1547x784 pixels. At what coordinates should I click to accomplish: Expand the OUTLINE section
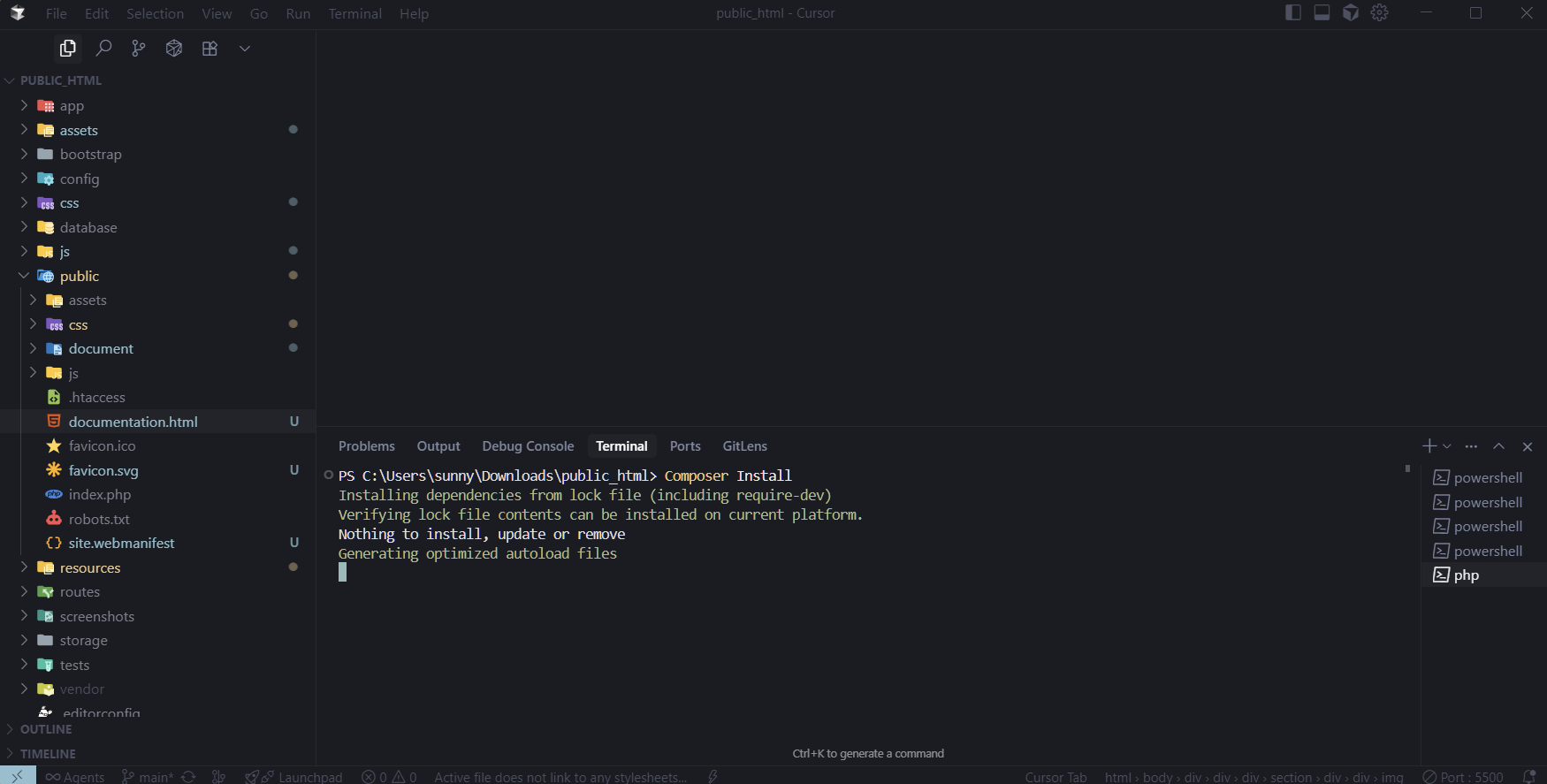pyautogui.click(x=46, y=729)
